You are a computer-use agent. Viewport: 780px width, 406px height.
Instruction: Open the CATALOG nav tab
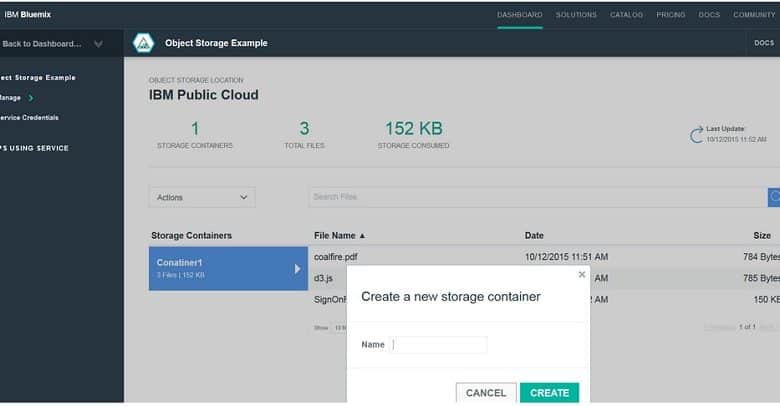626,15
